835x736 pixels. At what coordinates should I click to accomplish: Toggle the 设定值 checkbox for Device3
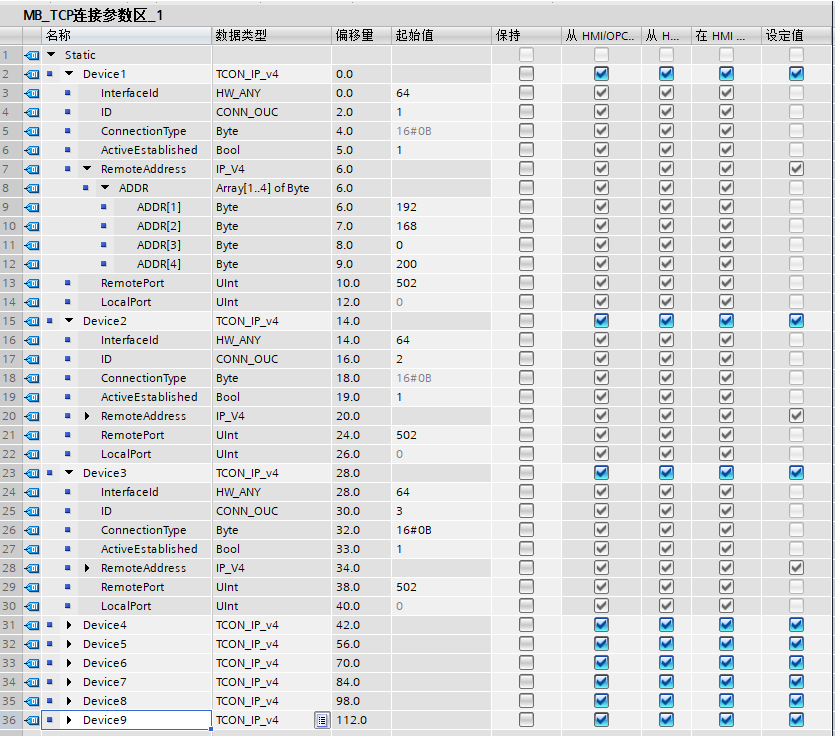coord(796,472)
